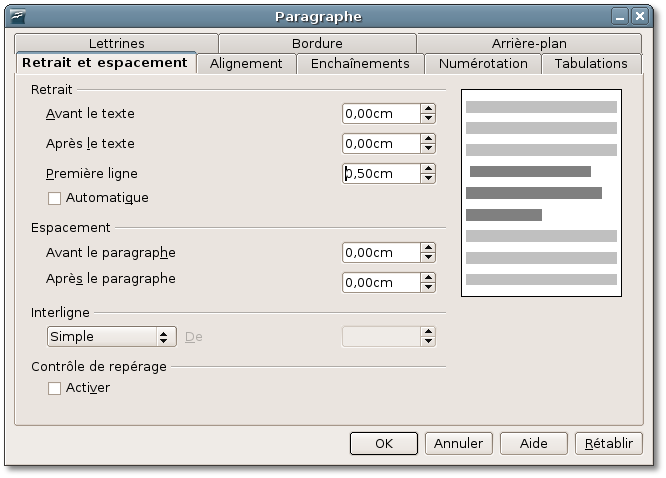Increase the 'Avant le texte' indent value

coord(428,109)
